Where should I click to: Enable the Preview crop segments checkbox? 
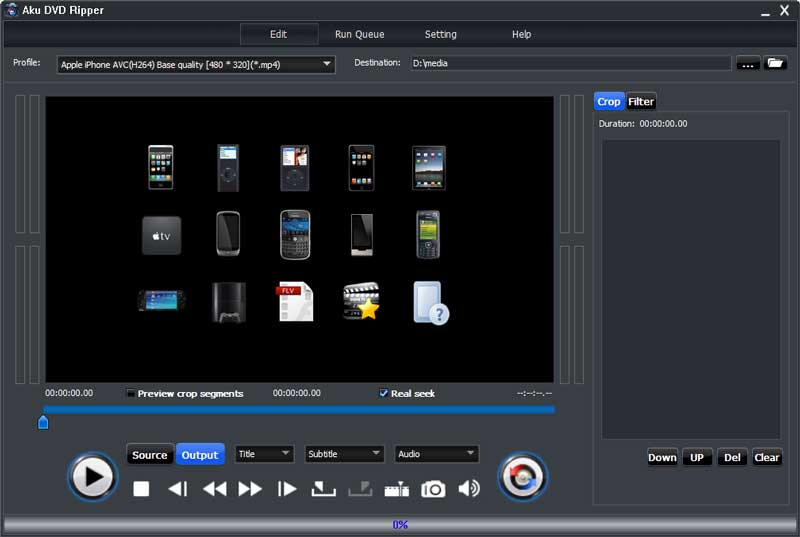131,394
